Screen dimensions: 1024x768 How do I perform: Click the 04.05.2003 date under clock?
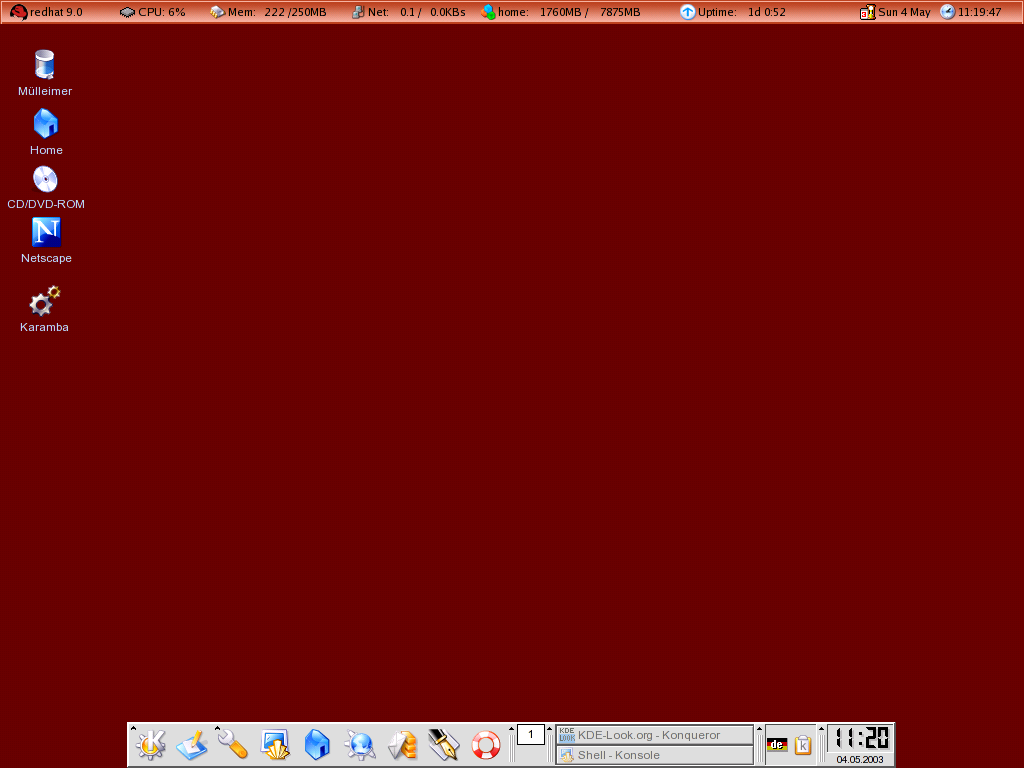(x=860, y=760)
